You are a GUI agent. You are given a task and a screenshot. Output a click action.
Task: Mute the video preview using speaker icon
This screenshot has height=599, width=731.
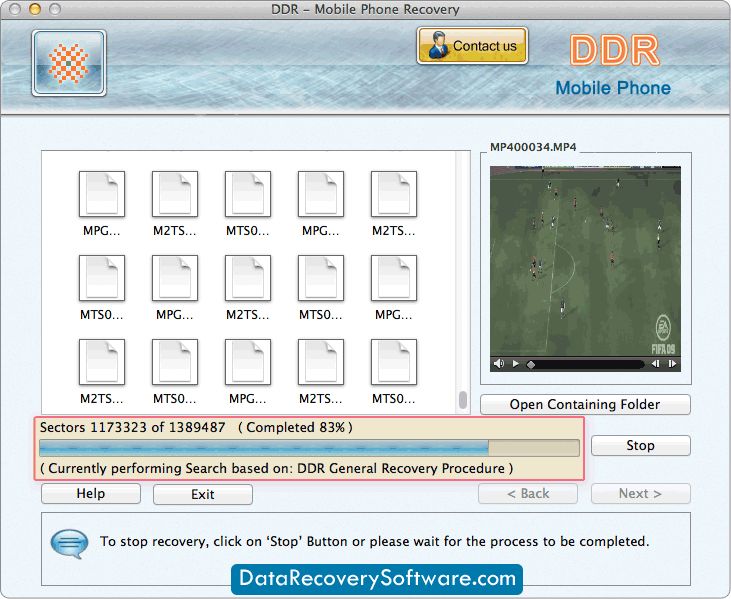coord(499,364)
